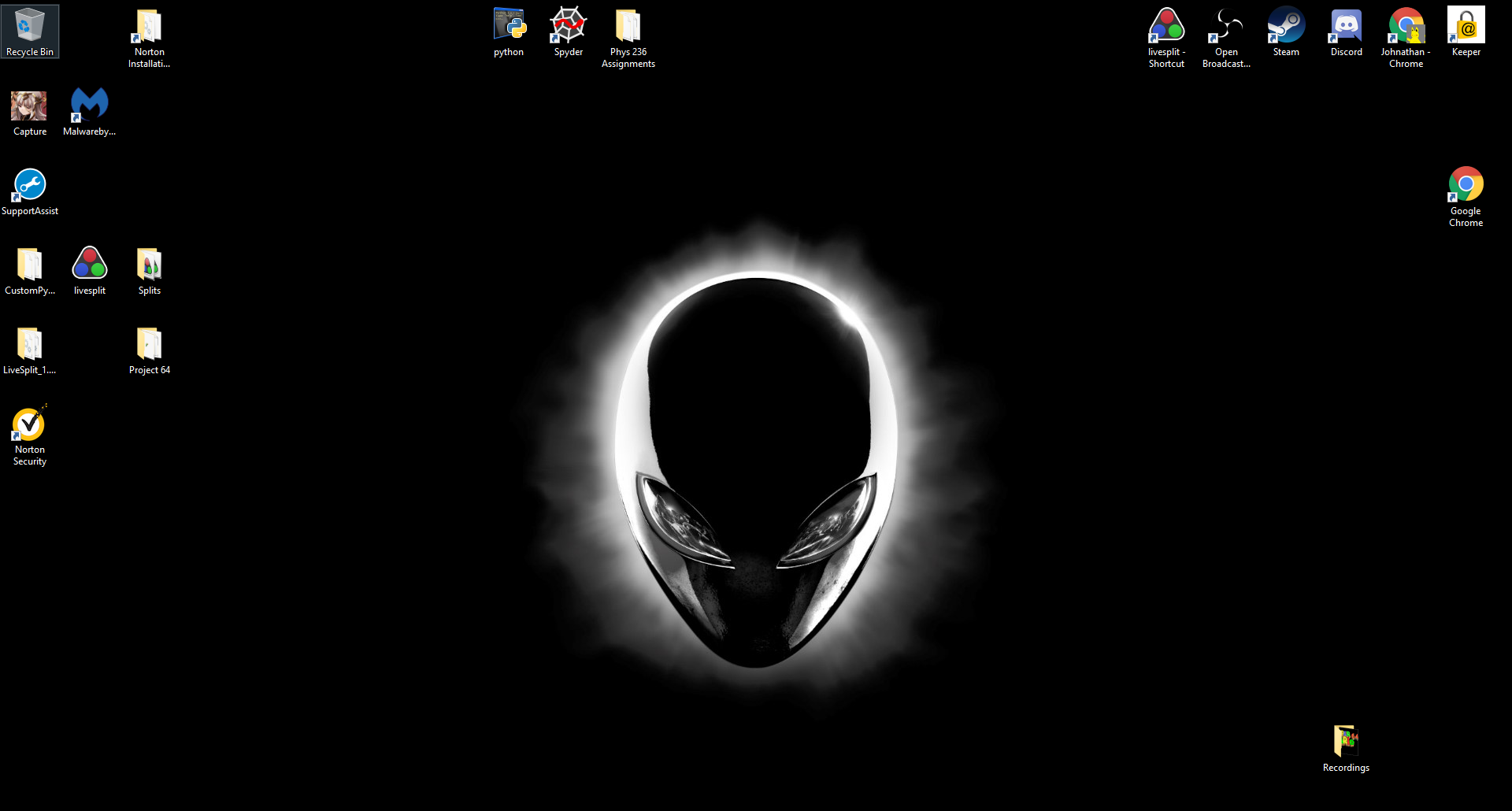Select the LiveSplit_1 folder icon
Screen dimensions: 1512x811
point(30,350)
